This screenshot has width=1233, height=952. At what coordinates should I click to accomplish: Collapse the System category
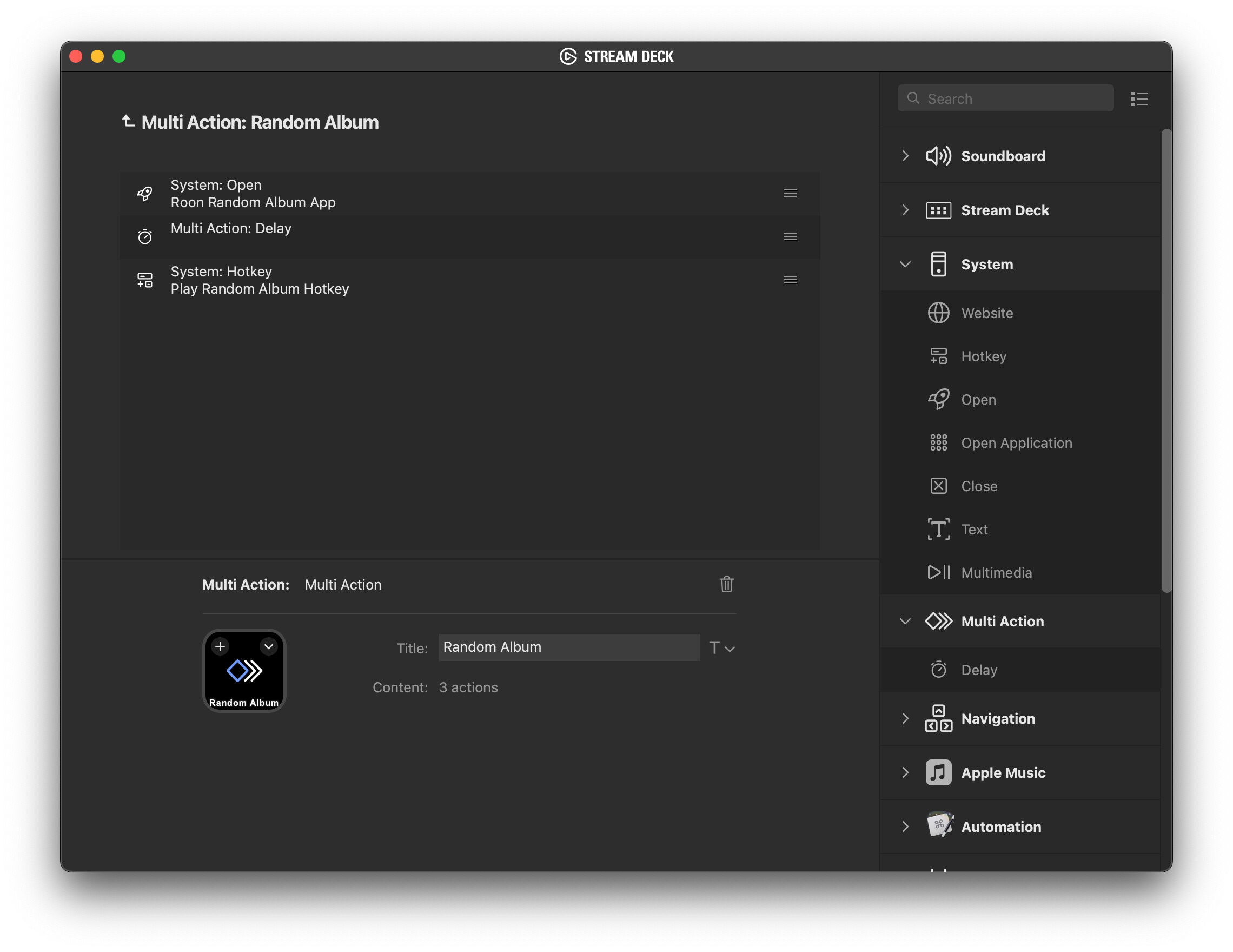pyautogui.click(x=905, y=265)
